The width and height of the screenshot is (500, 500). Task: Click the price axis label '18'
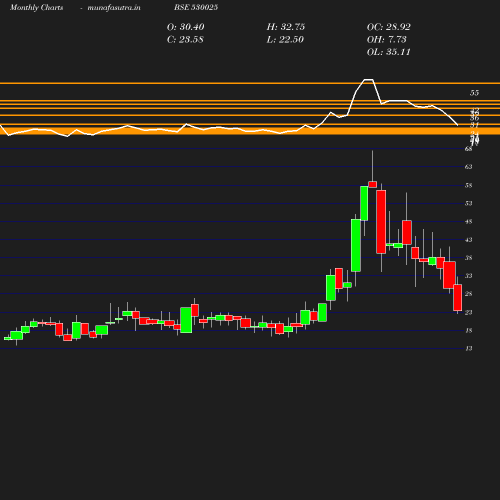tap(469, 330)
